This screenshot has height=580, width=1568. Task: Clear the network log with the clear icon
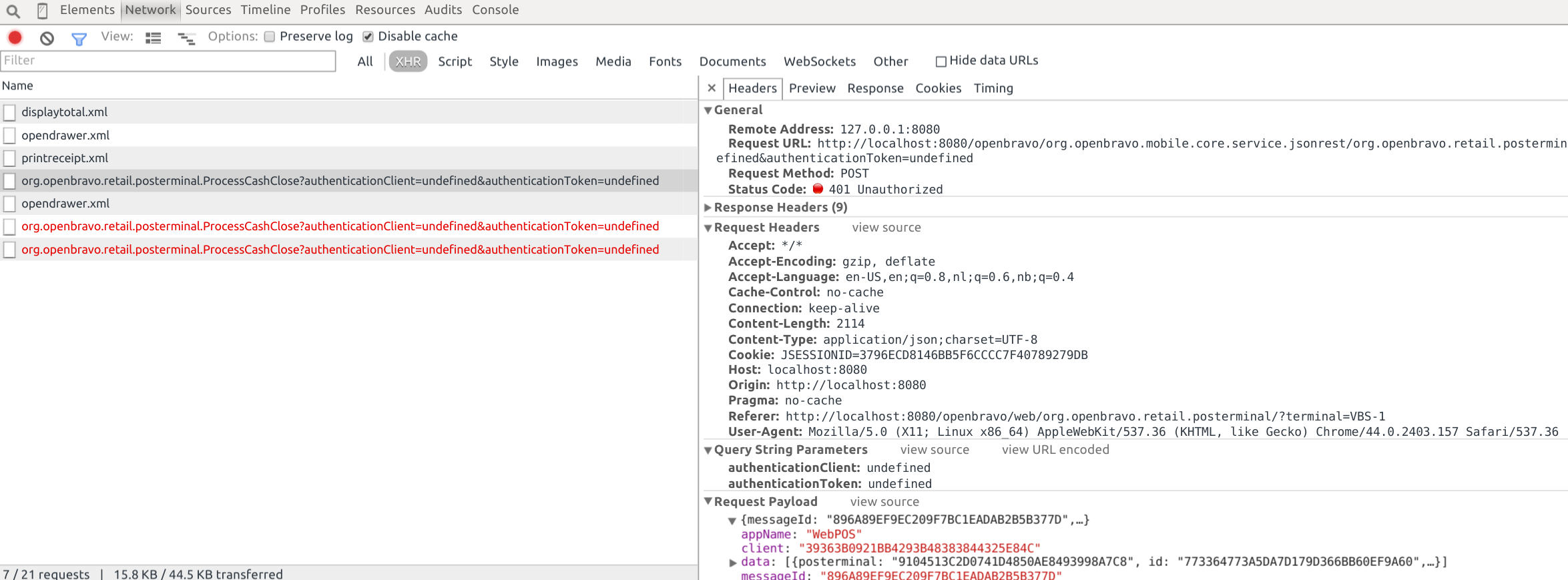pyautogui.click(x=47, y=38)
